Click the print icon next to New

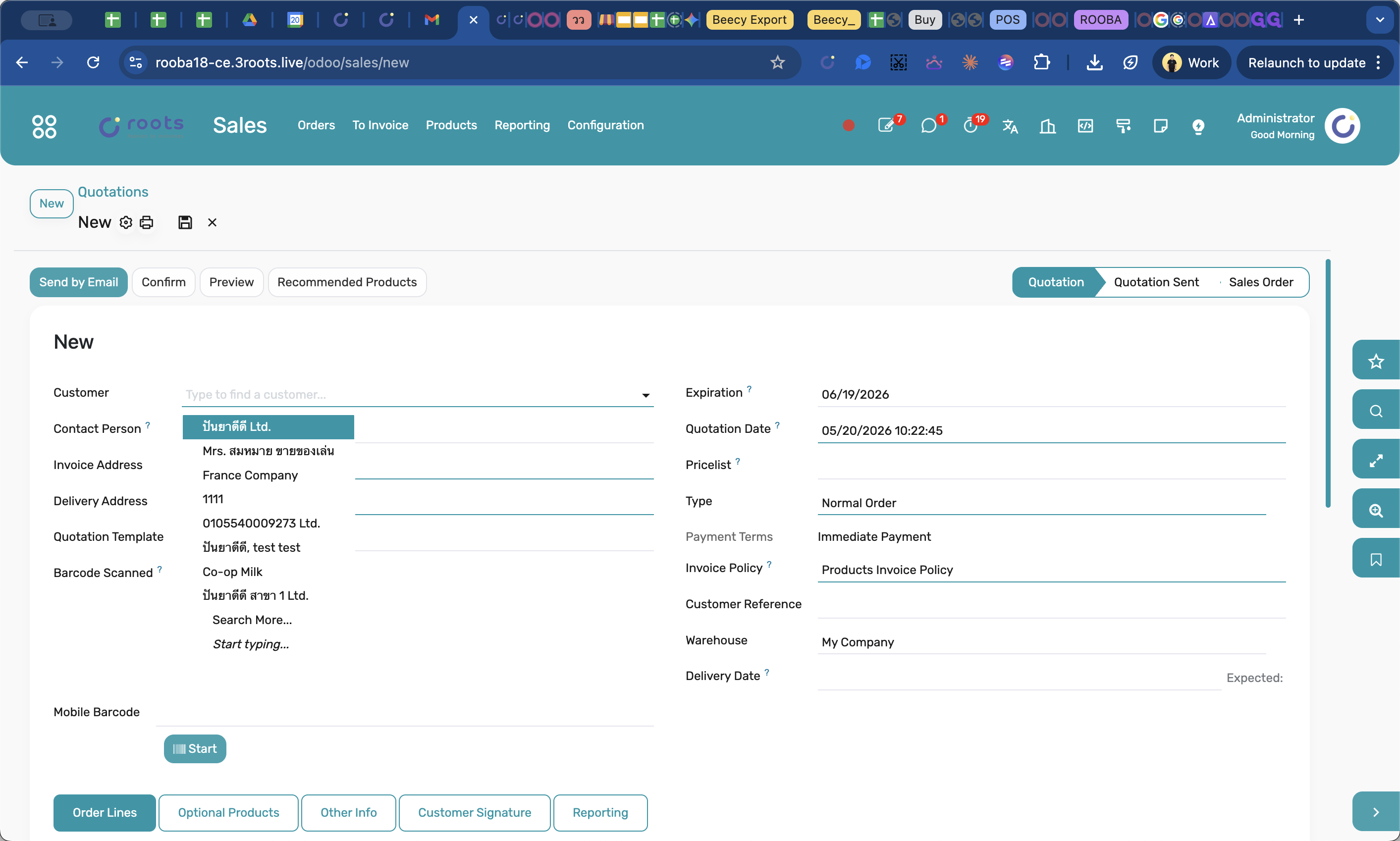(146, 223)
